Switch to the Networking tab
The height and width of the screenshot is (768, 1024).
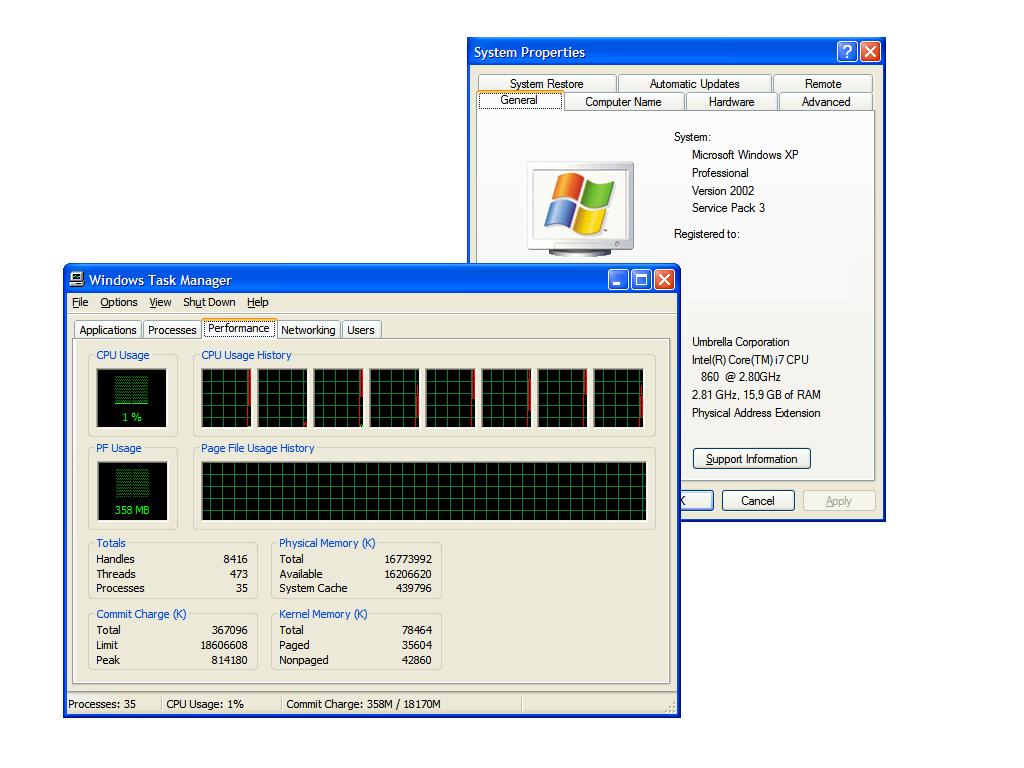308,330
